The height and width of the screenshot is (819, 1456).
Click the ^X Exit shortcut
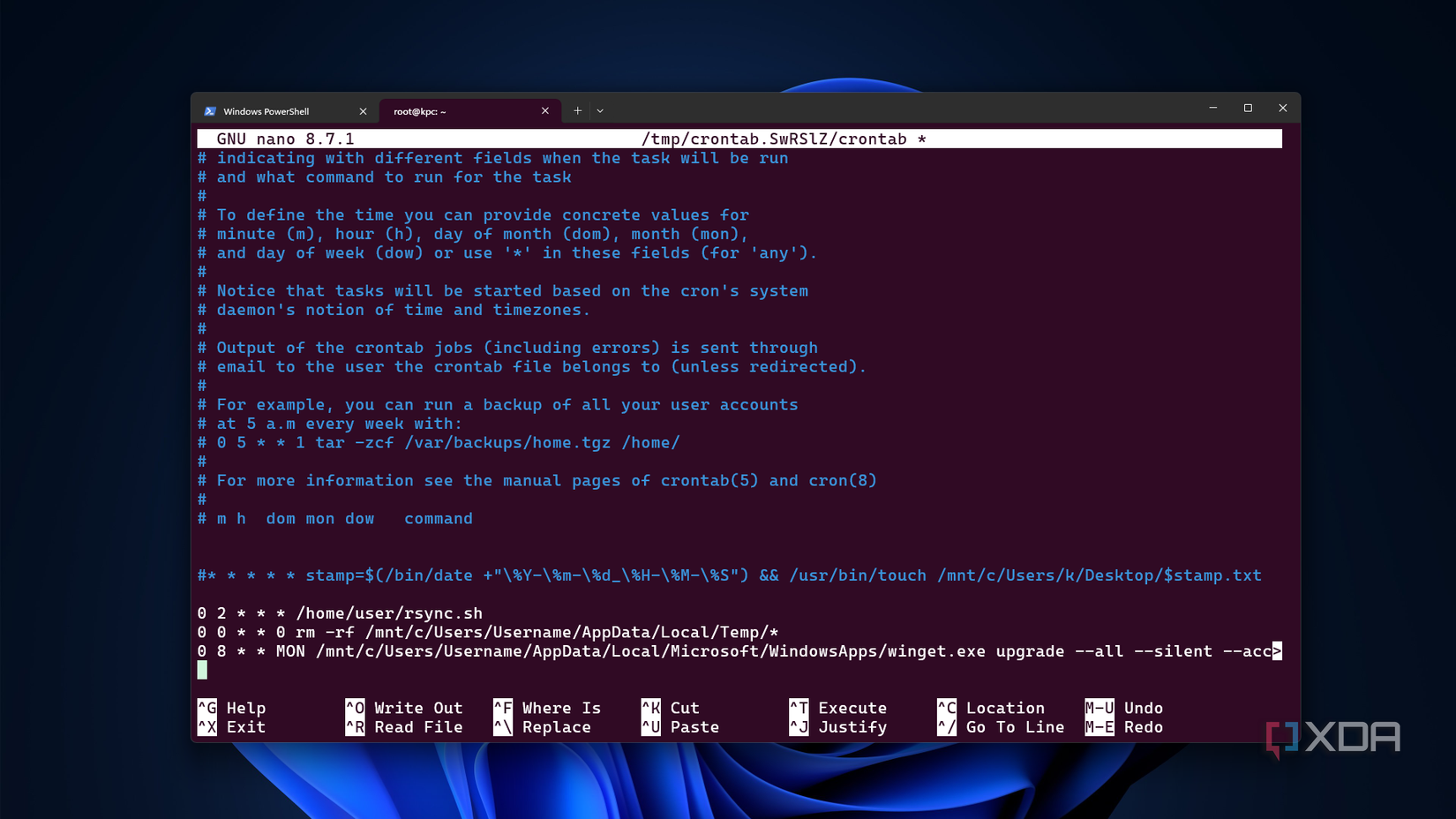click(x=232, y=727)
